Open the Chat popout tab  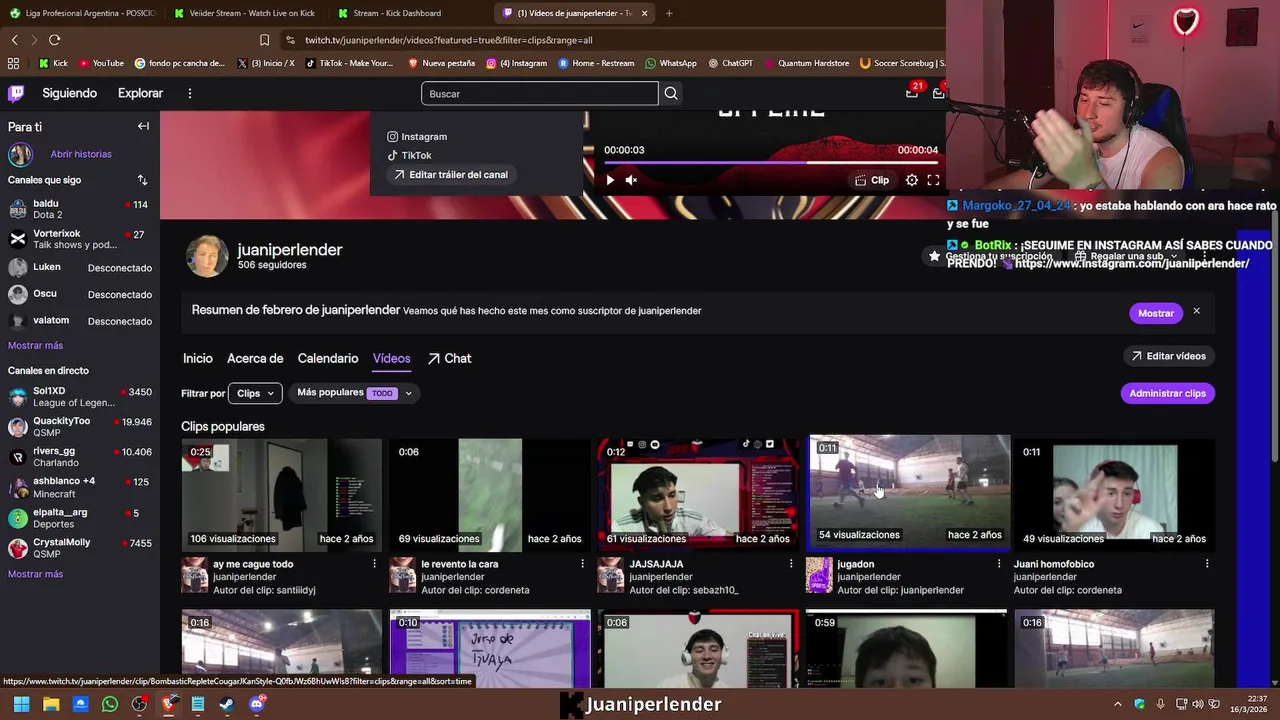[449, 358]
